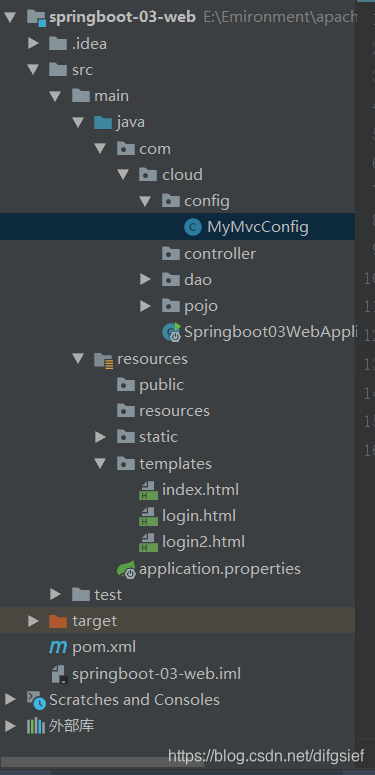Select login.html file name
This screenshot has height=775, width=375.
click(x=199, y=516)
